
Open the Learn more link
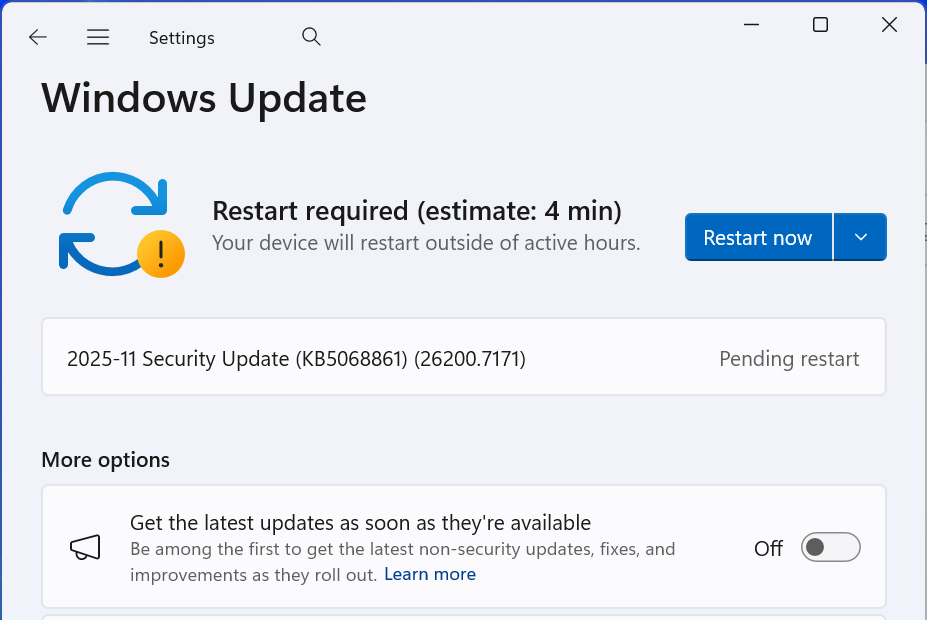(430, 574)
